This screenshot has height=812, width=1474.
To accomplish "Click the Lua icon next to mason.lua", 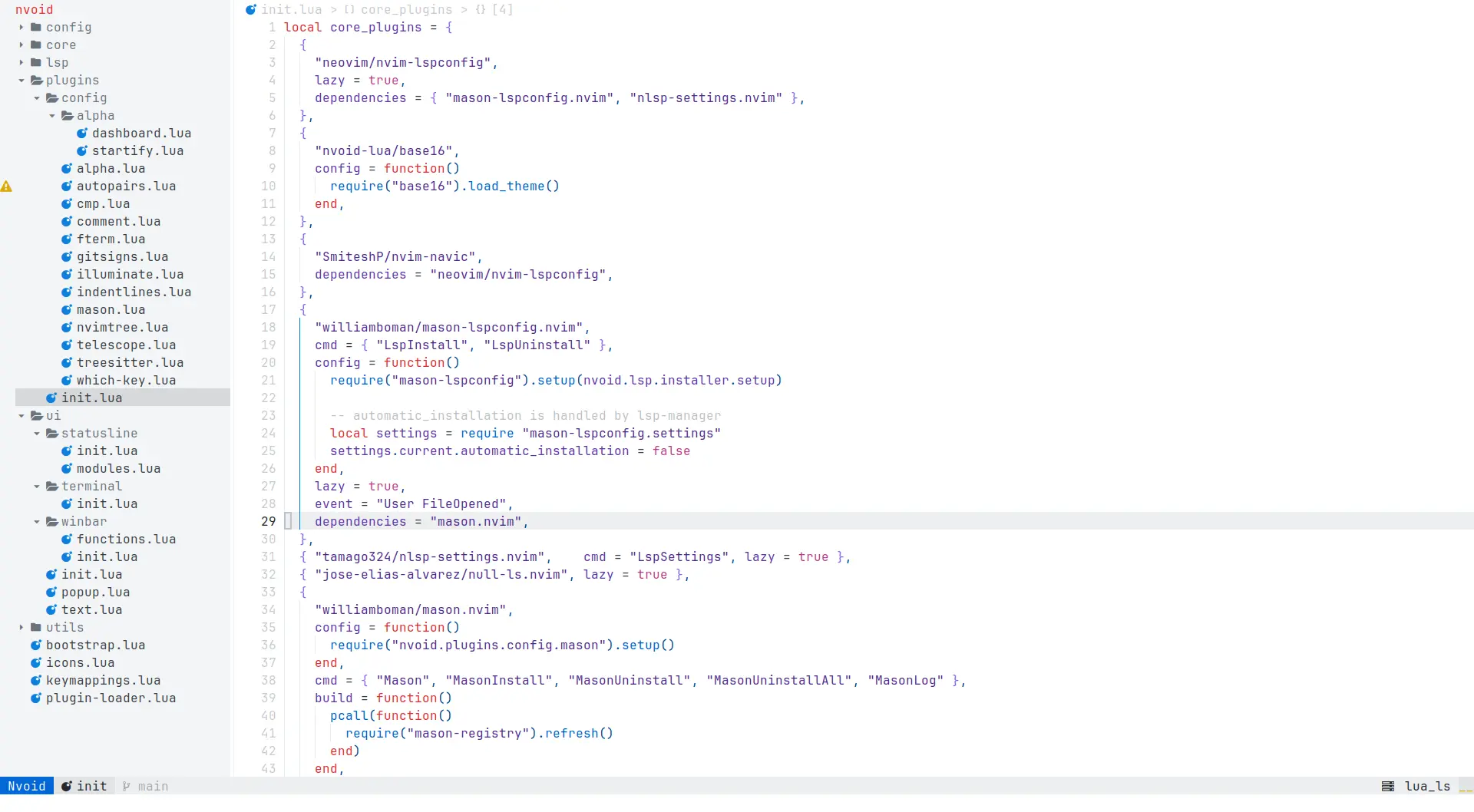I will [x=67, y=310].
